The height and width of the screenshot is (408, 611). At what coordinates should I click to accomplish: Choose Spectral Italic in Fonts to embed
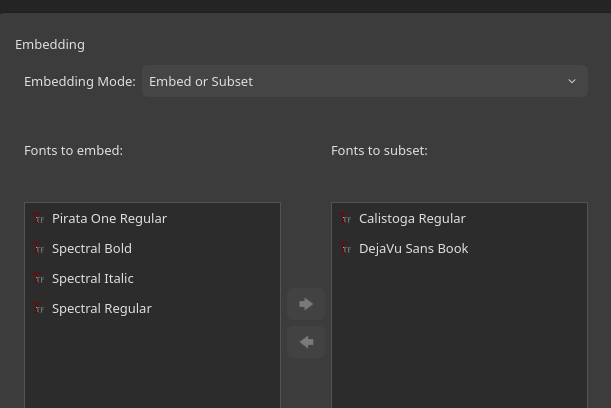pyautogui.click(x=92, y=278)
